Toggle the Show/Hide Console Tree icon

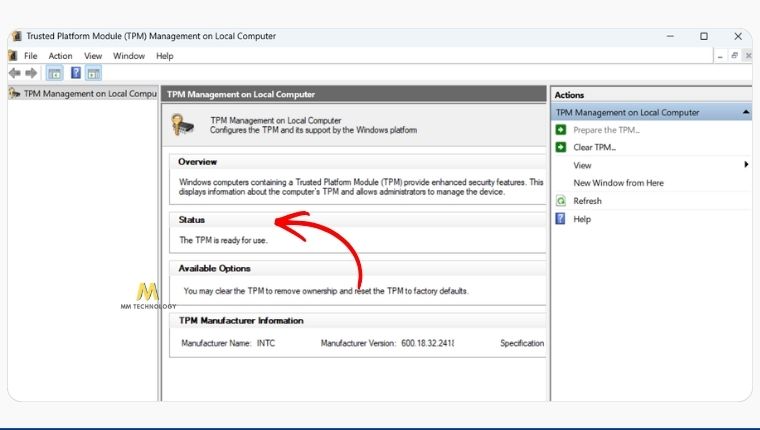click(54, 73)
